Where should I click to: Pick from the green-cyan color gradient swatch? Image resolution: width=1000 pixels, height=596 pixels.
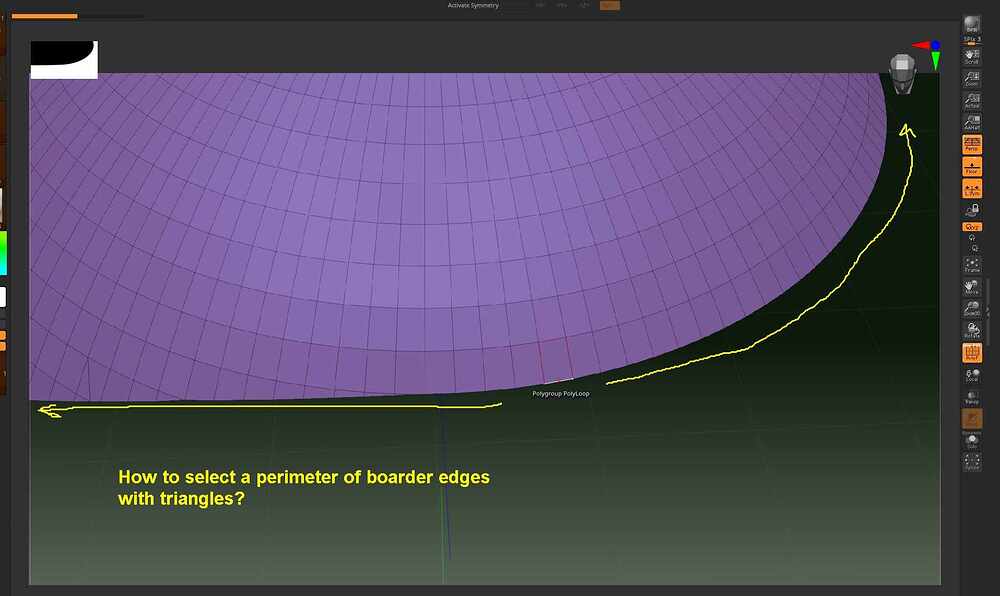click(x=3, y=253)
